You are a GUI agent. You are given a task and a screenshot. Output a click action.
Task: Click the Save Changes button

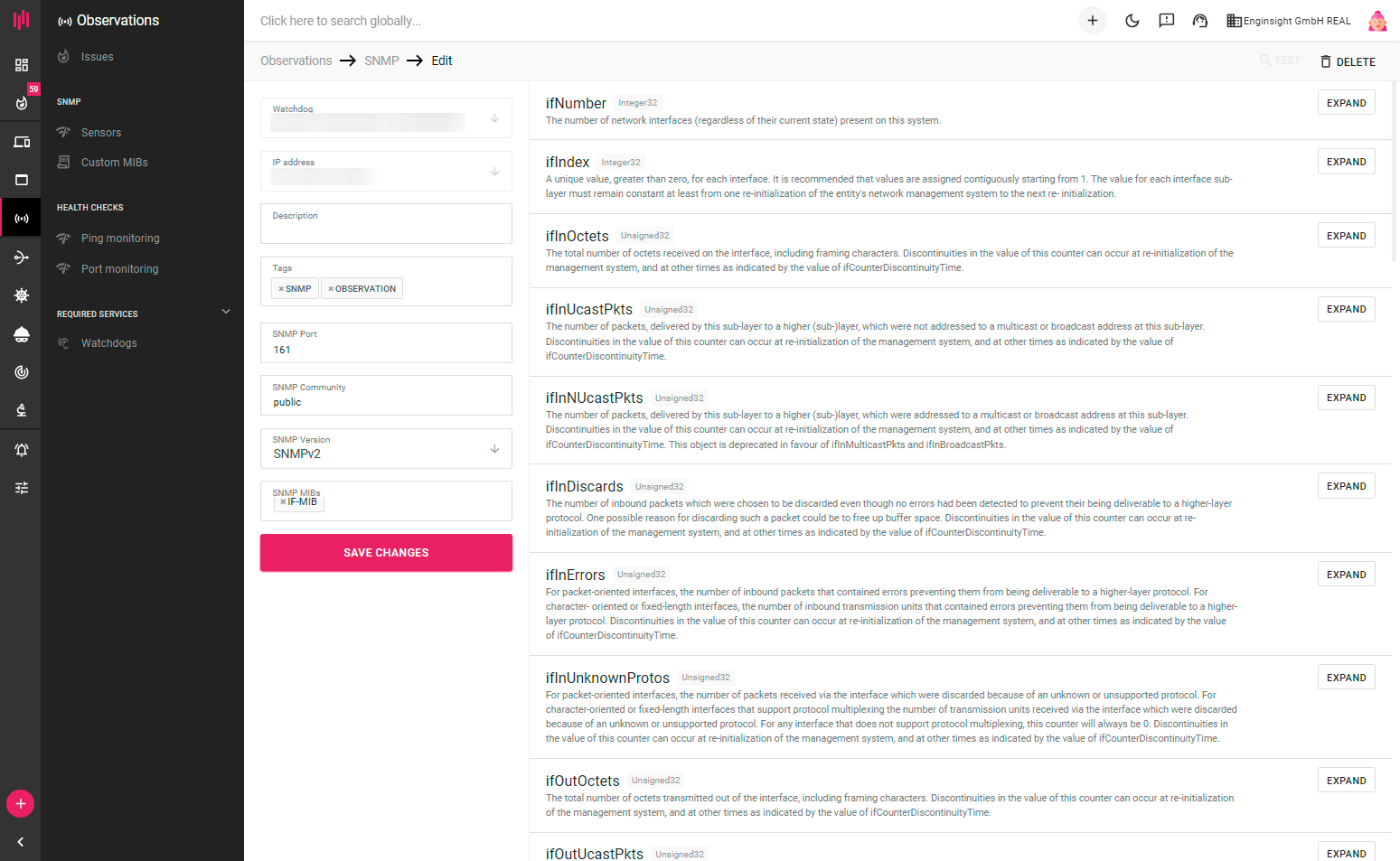pyautogui.click(x=386, y=553)
